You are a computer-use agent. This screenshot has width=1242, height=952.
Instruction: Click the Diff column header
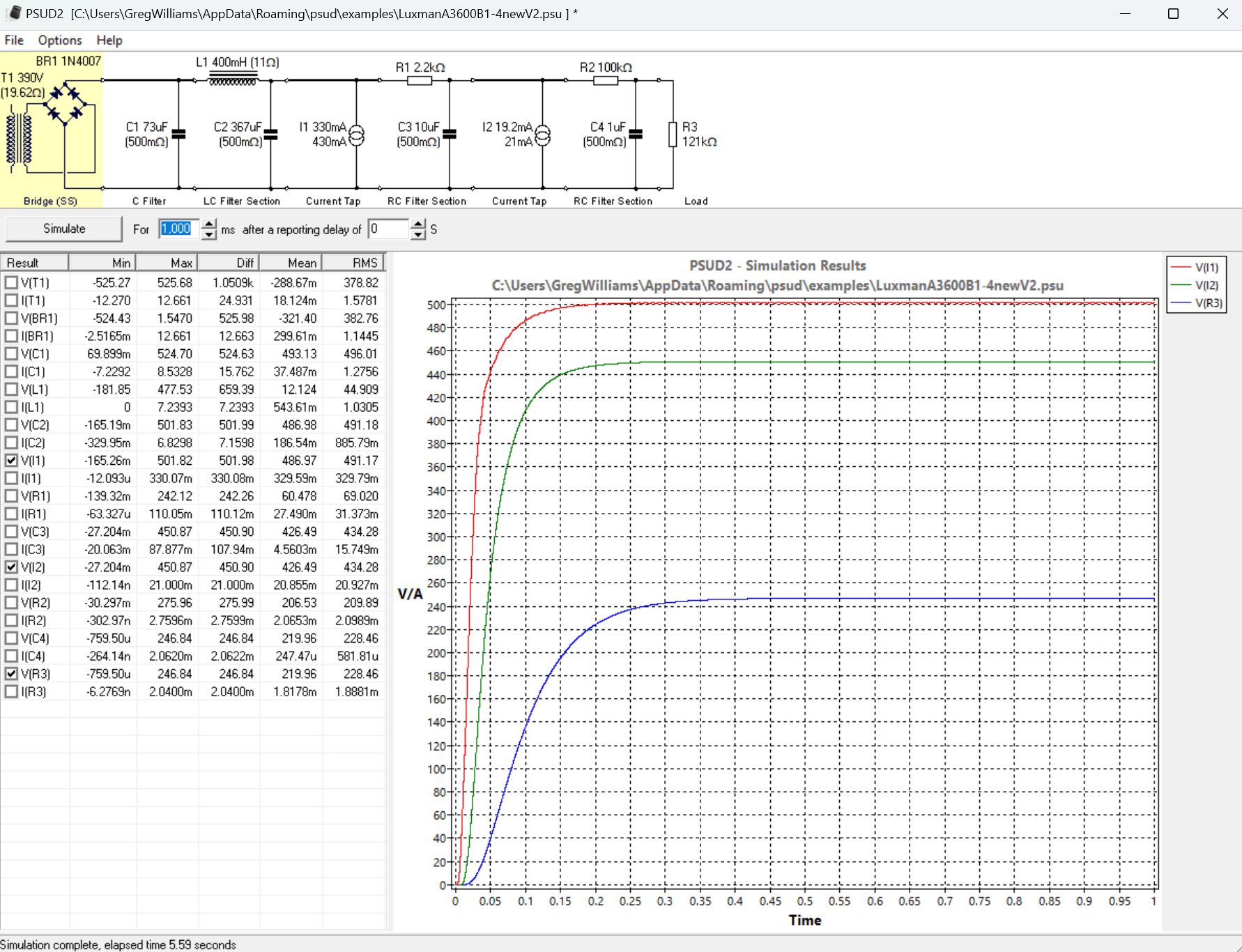(x=229, y=263)
